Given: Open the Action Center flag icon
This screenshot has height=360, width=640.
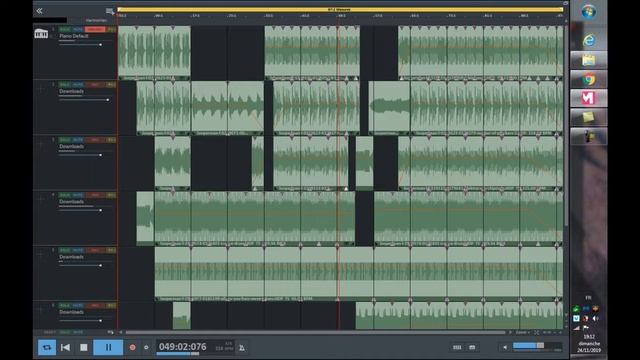Looking at the screenshot, I should coord(586,327).
